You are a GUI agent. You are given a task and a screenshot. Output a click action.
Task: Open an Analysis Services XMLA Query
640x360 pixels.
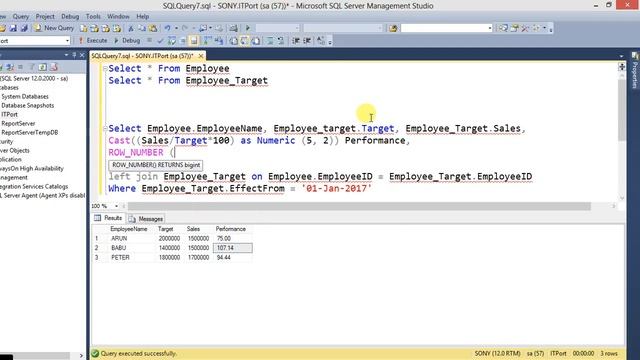click(x=117, y=28)
